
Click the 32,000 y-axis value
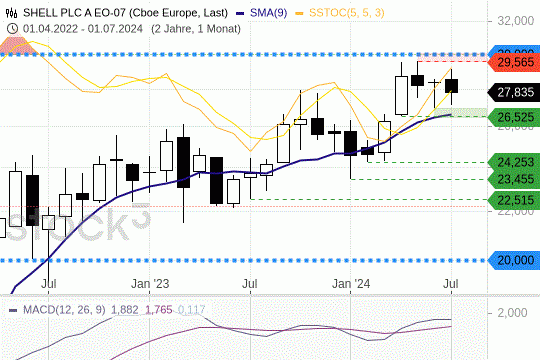(516, 21)
